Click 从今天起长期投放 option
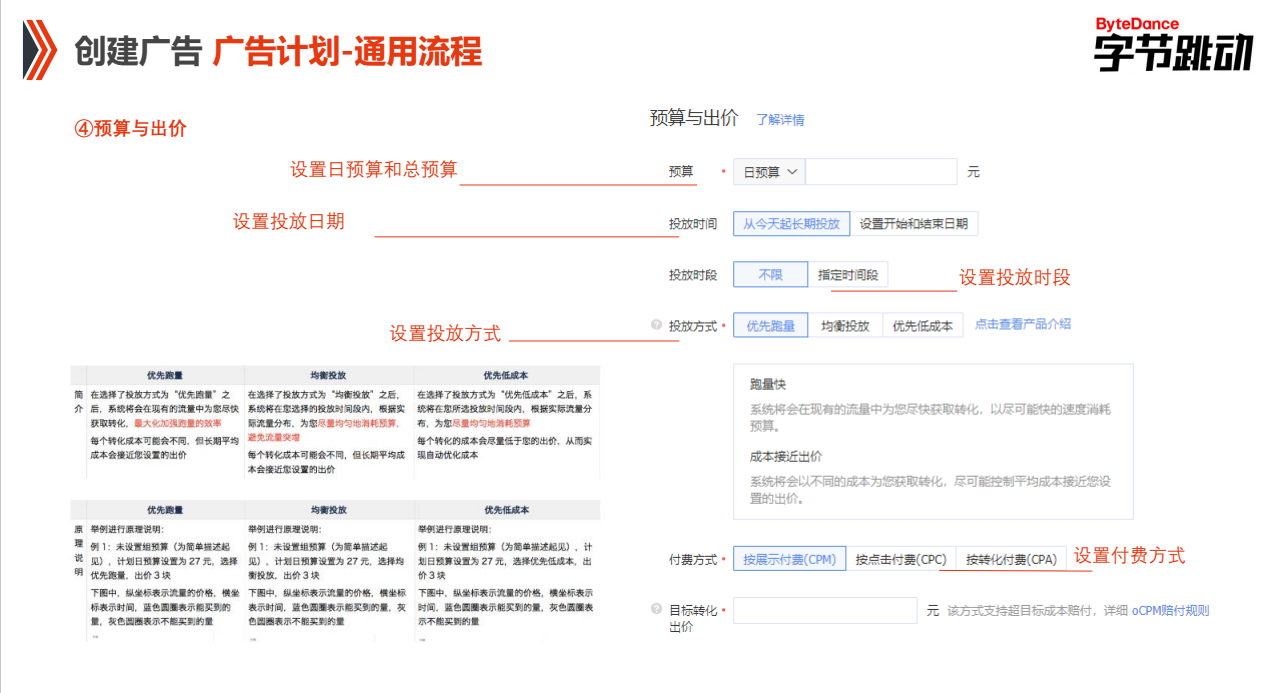The image size is (1273, 693). pos(790,223)
